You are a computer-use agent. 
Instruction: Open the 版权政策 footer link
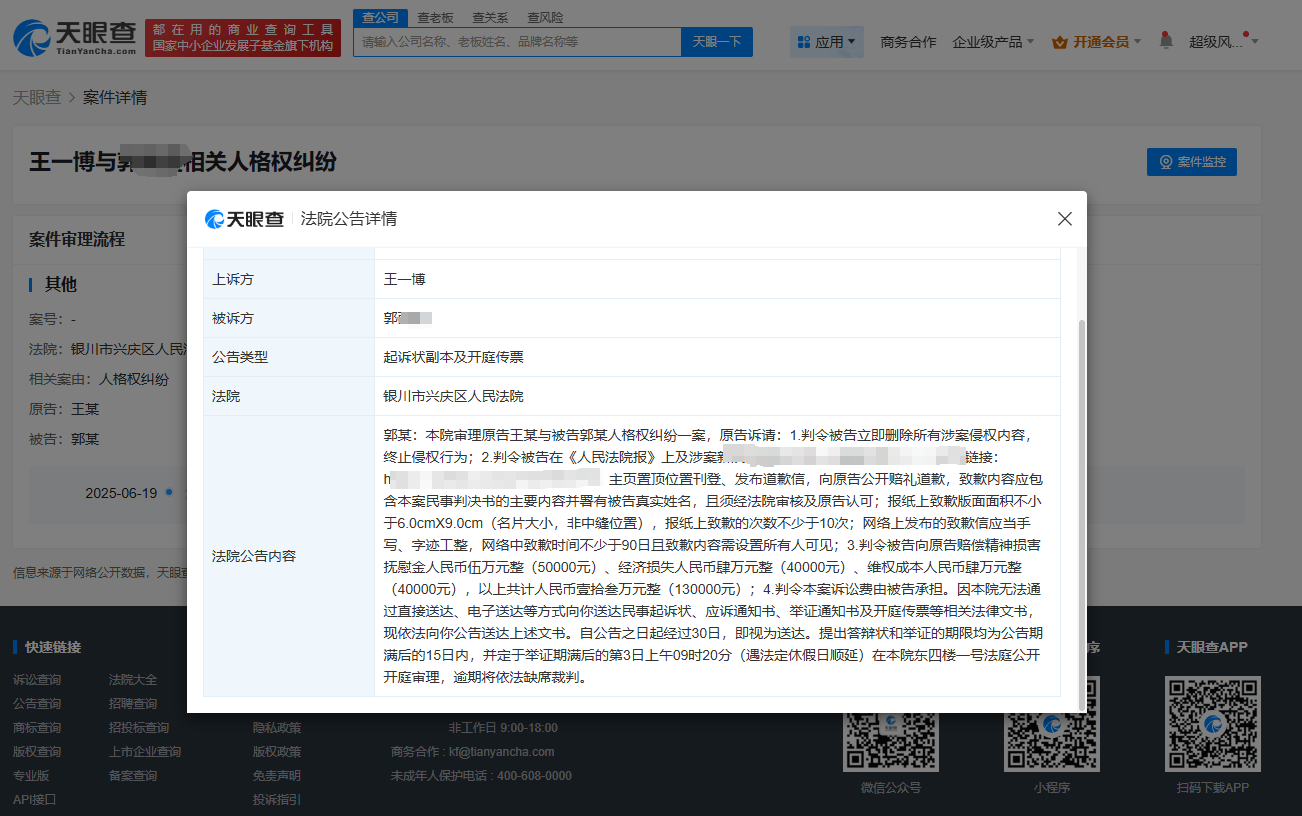pyautogui.click(x=276, y=751)
